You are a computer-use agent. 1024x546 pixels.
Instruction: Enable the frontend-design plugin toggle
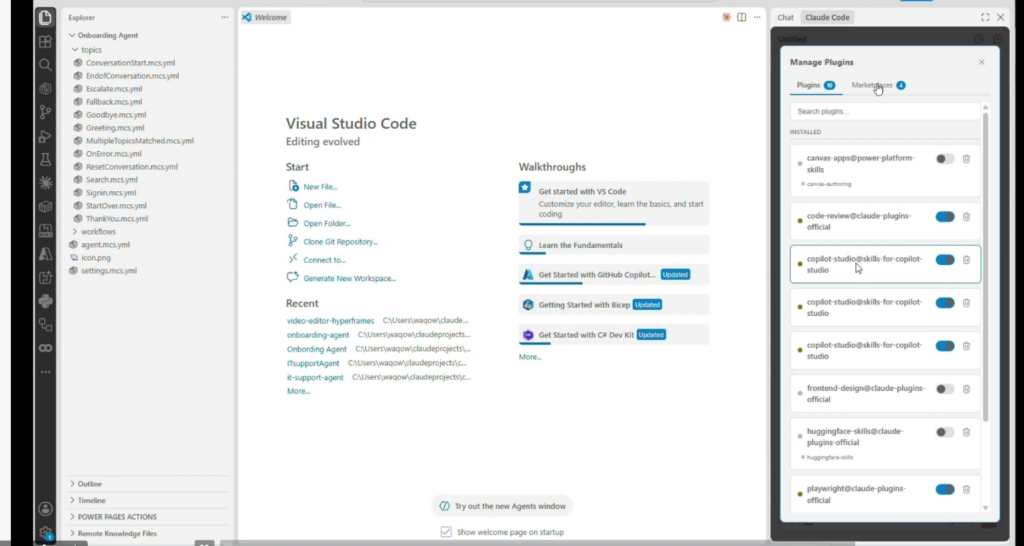click(x=944, y=389)
